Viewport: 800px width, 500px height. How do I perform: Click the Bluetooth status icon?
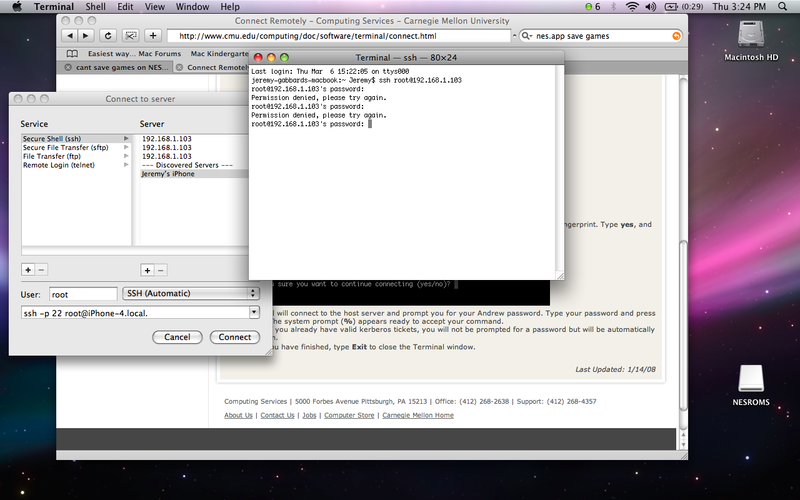tap(614, 7)
